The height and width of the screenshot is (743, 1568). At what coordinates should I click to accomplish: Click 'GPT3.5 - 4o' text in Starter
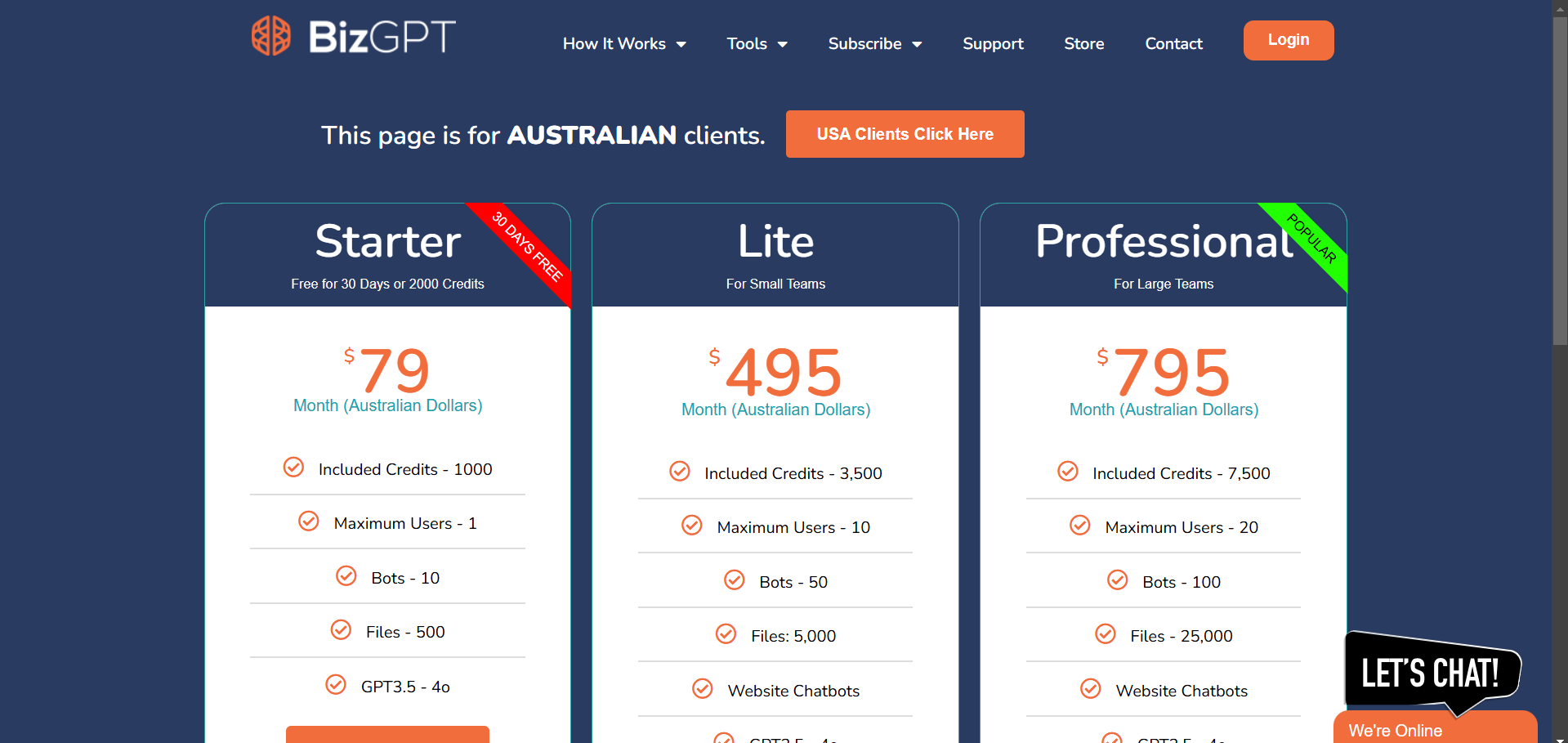405,687
